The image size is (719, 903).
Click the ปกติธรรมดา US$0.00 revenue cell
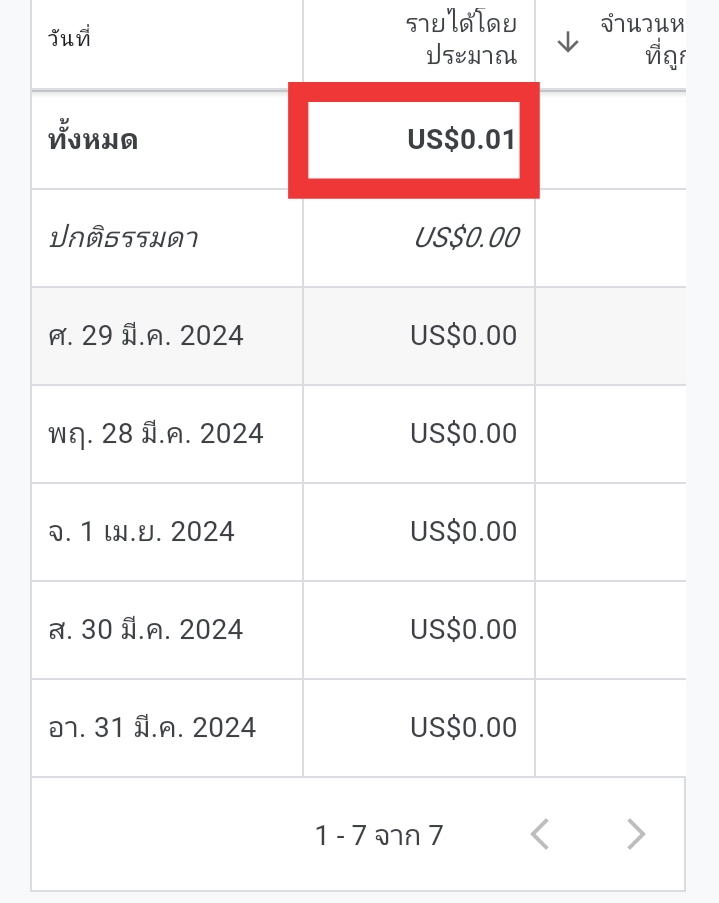coord(466,238)
